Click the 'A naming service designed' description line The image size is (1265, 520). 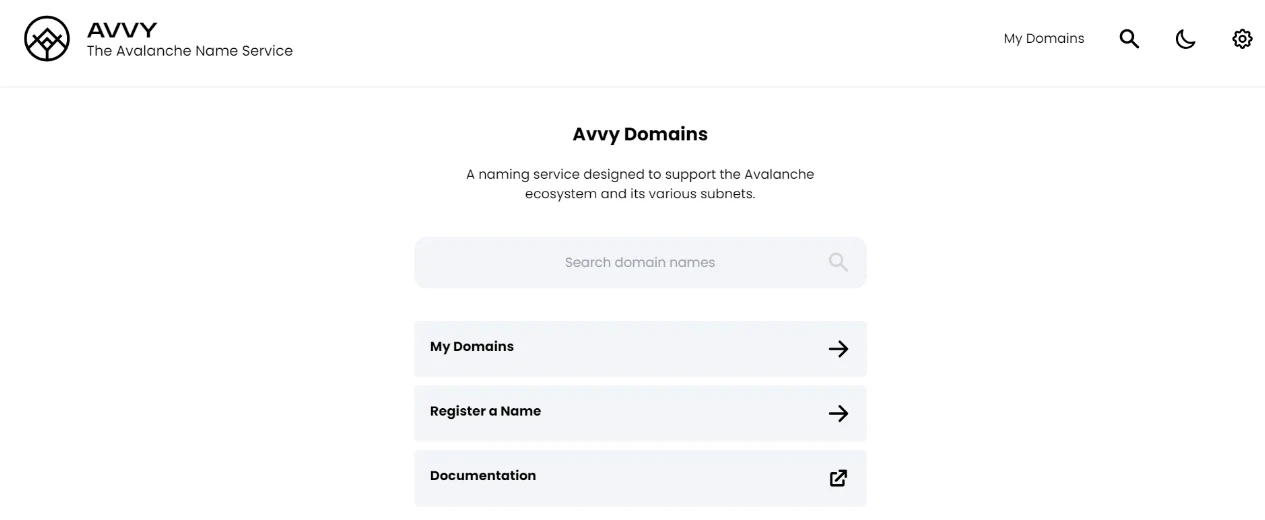click(x=640, y=174)
